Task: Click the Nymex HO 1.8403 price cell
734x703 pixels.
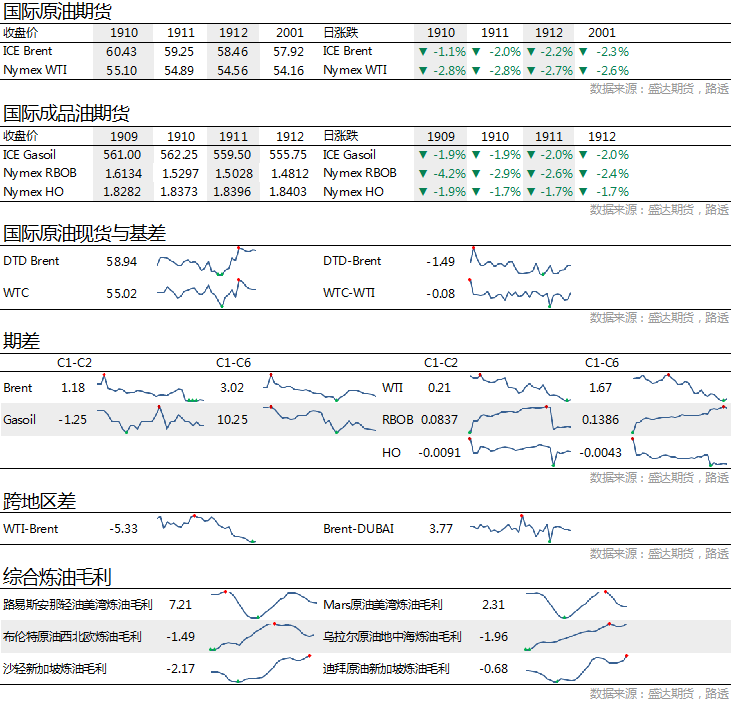Action: pyautogui.click(x=288, y=192)
